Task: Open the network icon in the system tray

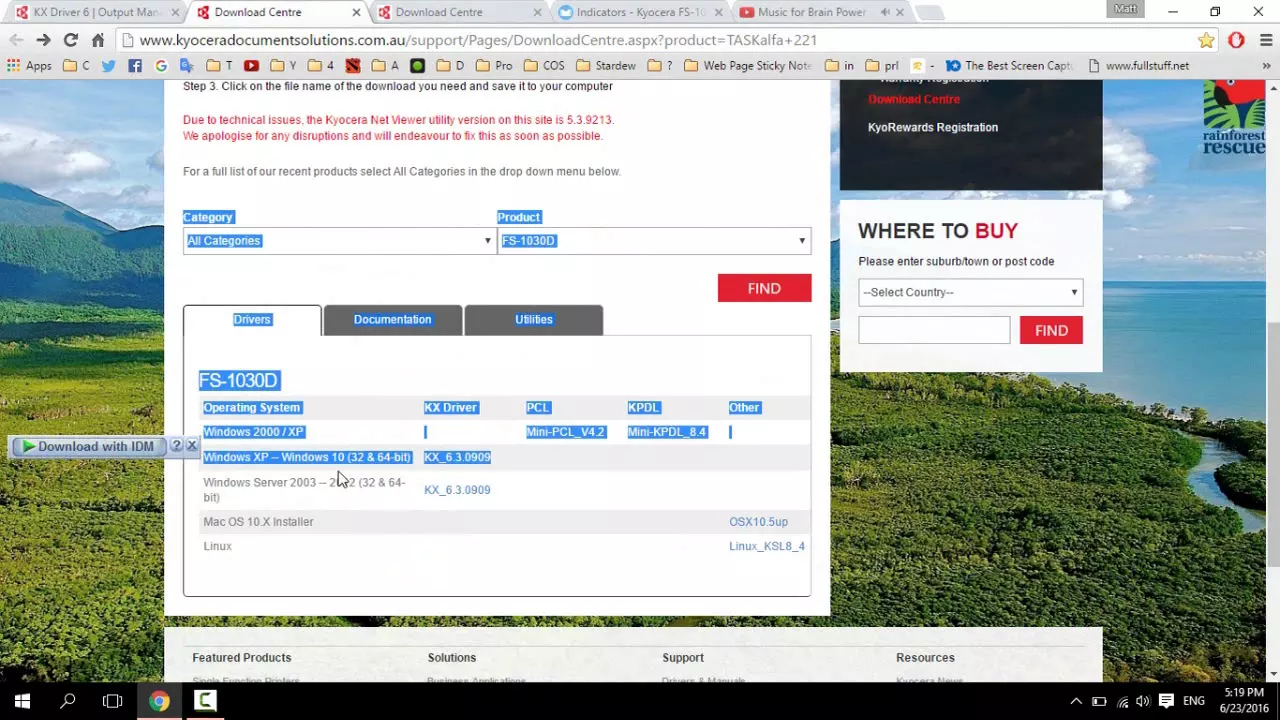Action: pos(1122,701)
